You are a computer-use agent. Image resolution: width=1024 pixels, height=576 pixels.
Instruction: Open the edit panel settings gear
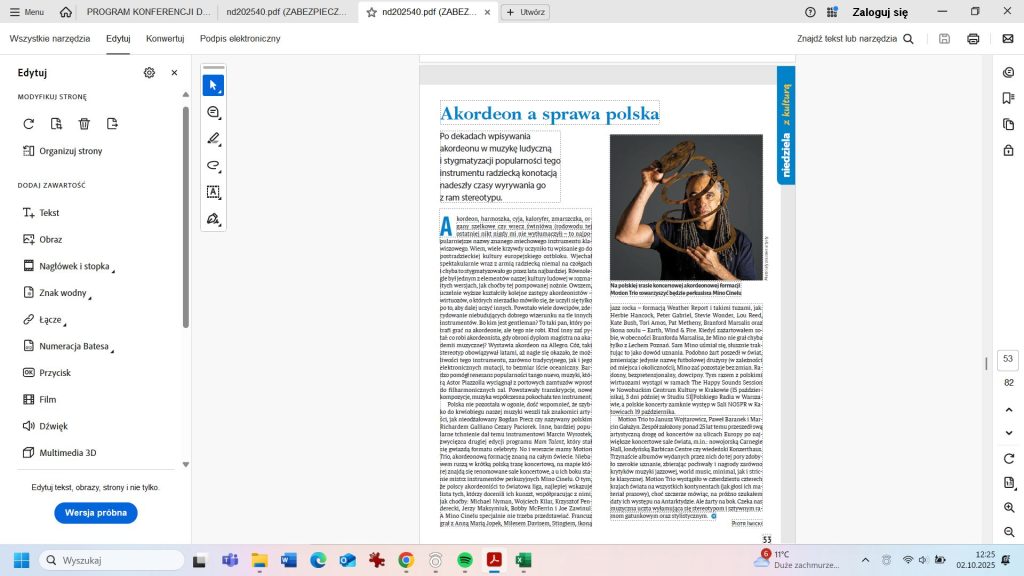[x=149, y=73]
